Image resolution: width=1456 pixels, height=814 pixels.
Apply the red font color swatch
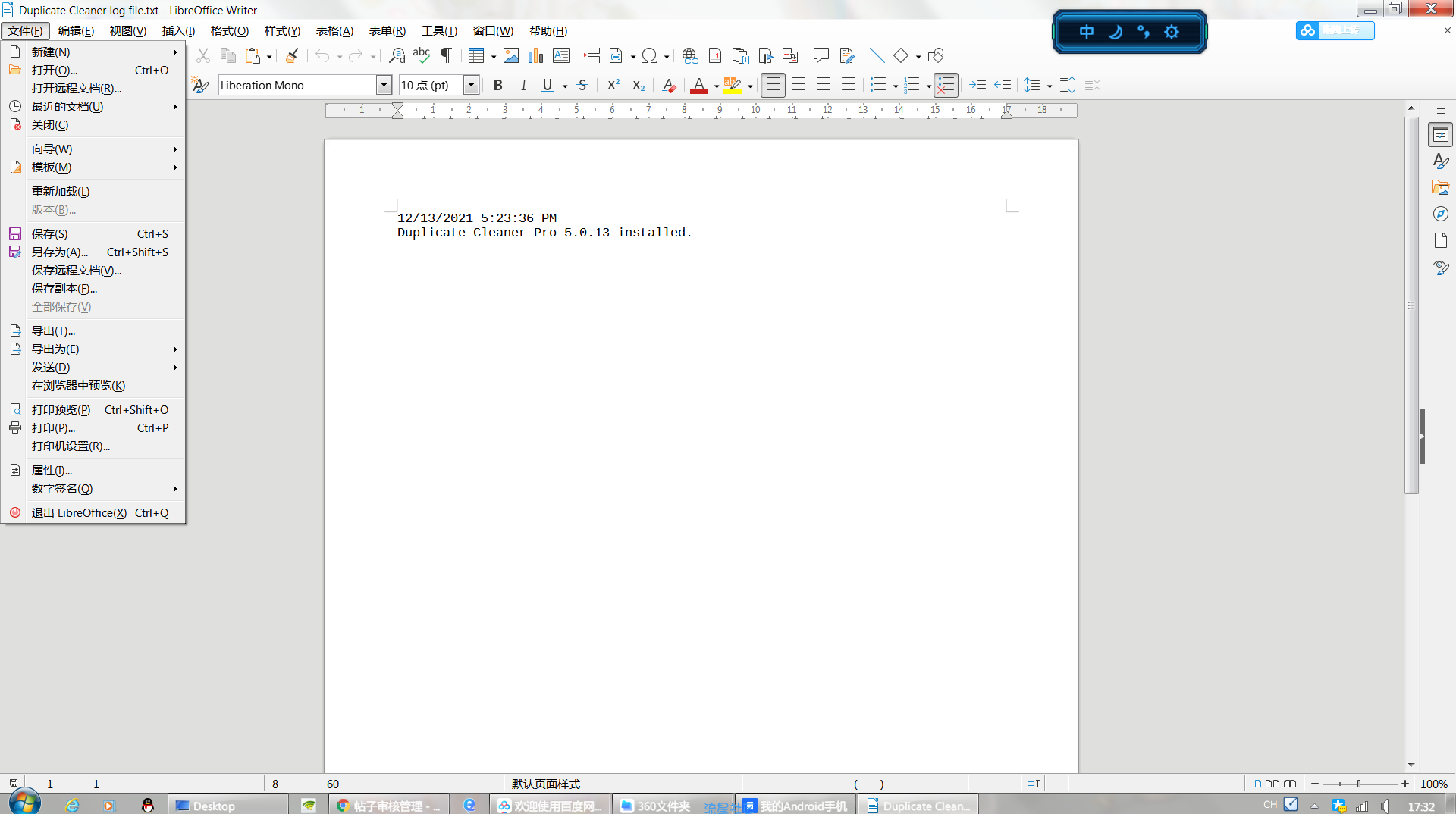(699, 85)
